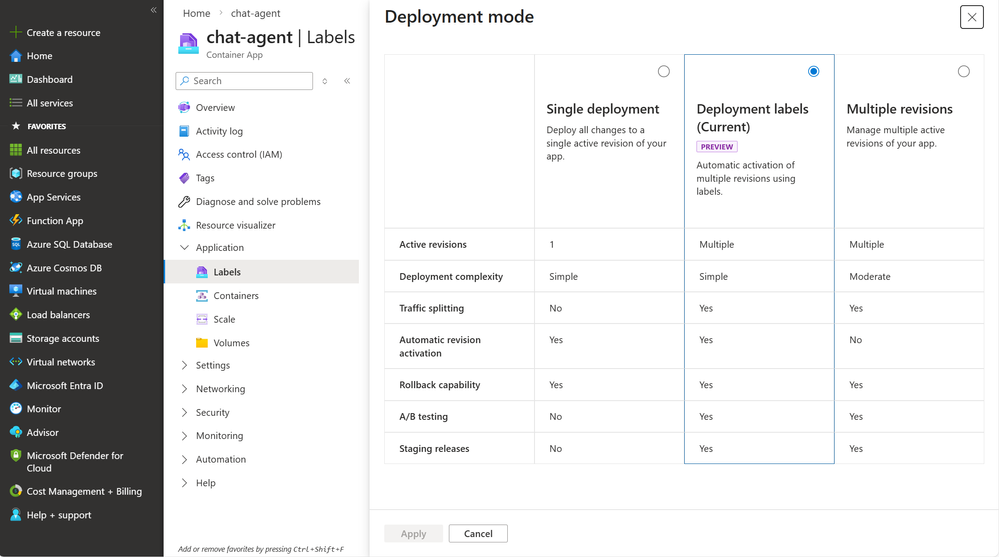Click the Microsoft Defender for Cloud icon

coord(16,456)
